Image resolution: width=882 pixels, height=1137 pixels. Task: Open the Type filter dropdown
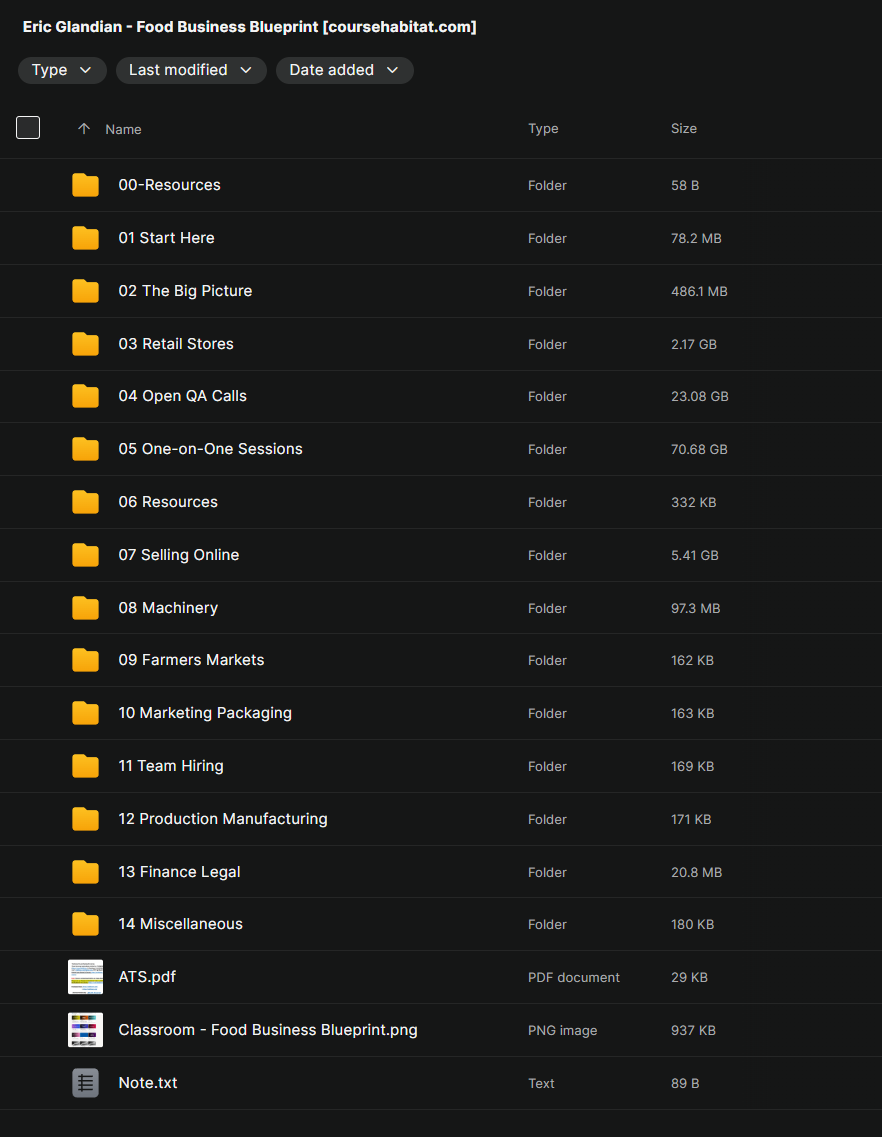[62, 70]
